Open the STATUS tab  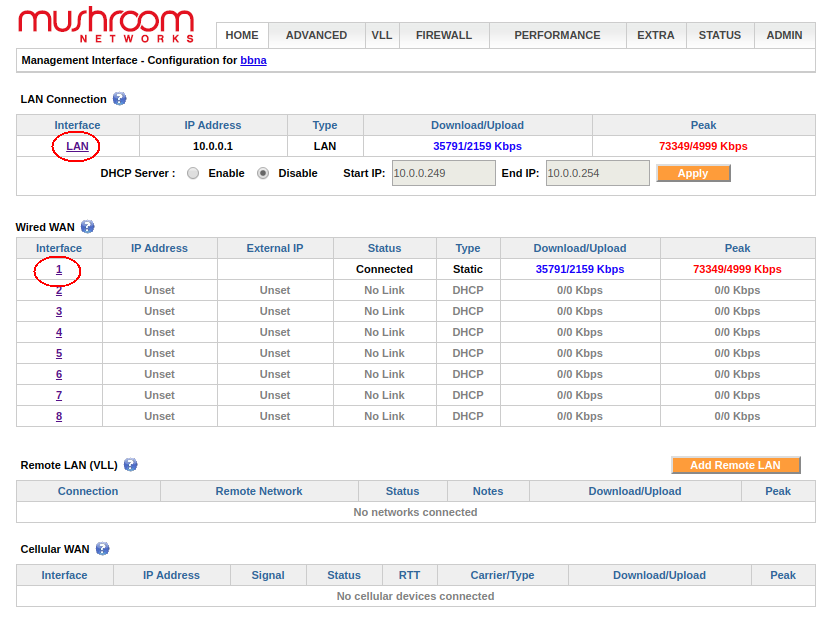tap(720, 35)
